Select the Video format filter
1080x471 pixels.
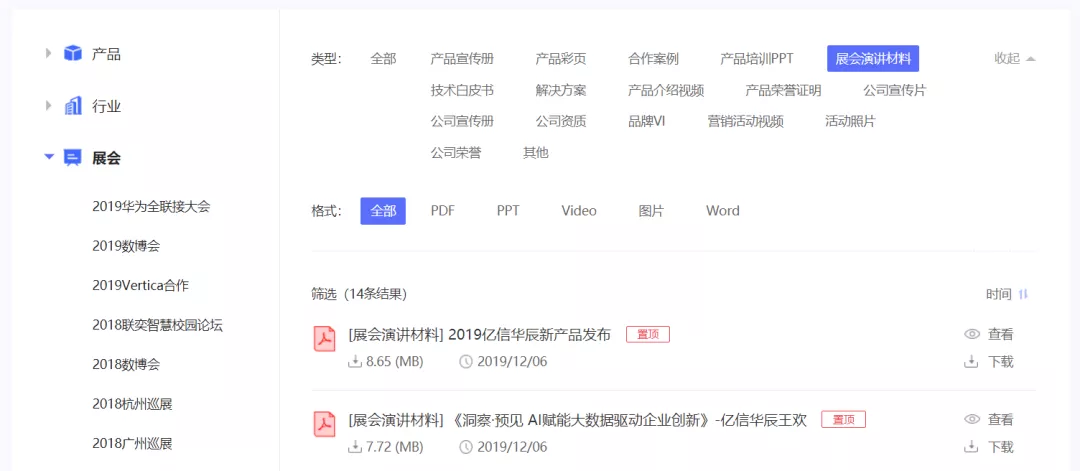pos(579,211)
